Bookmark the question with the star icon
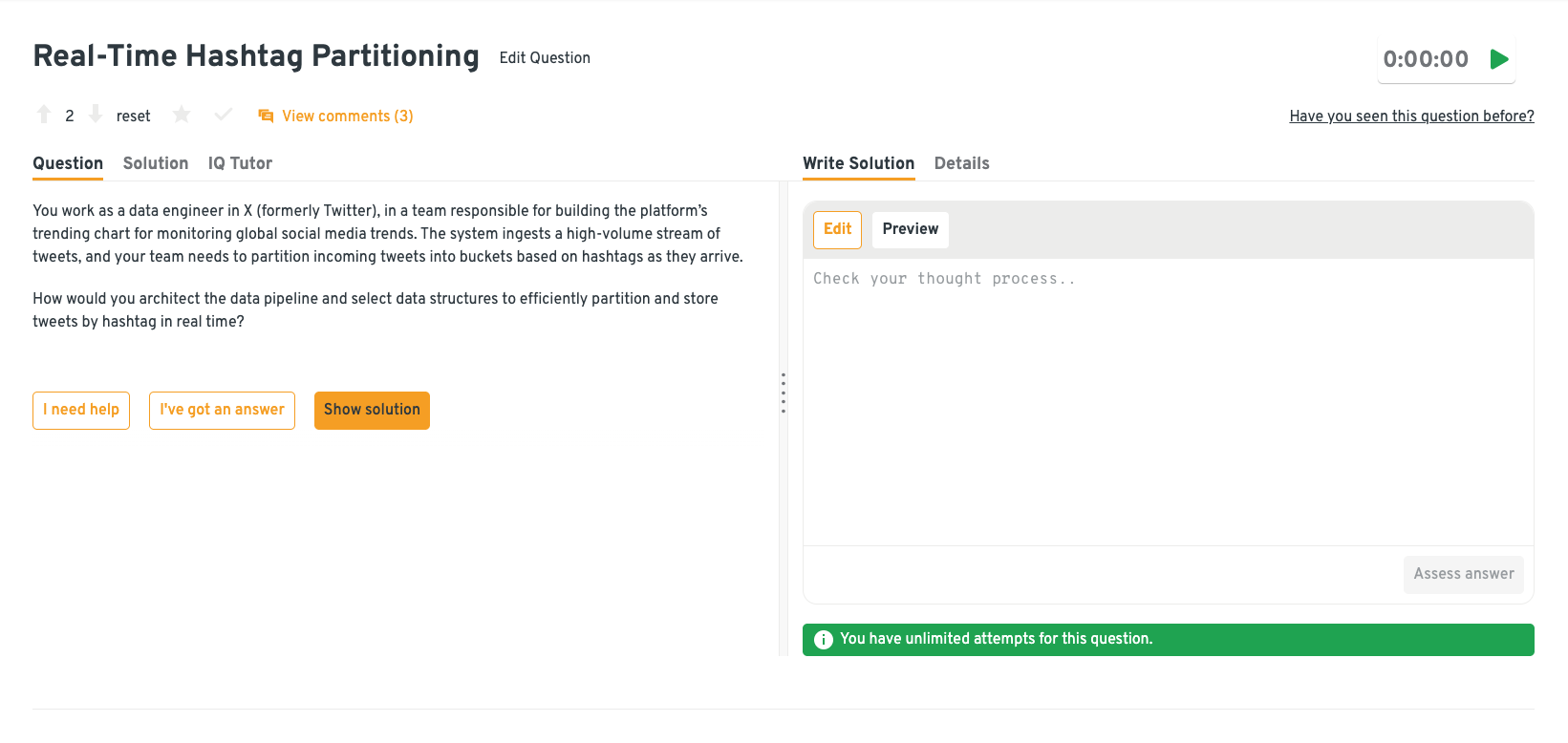1568x743 pixels. point(182,115)
